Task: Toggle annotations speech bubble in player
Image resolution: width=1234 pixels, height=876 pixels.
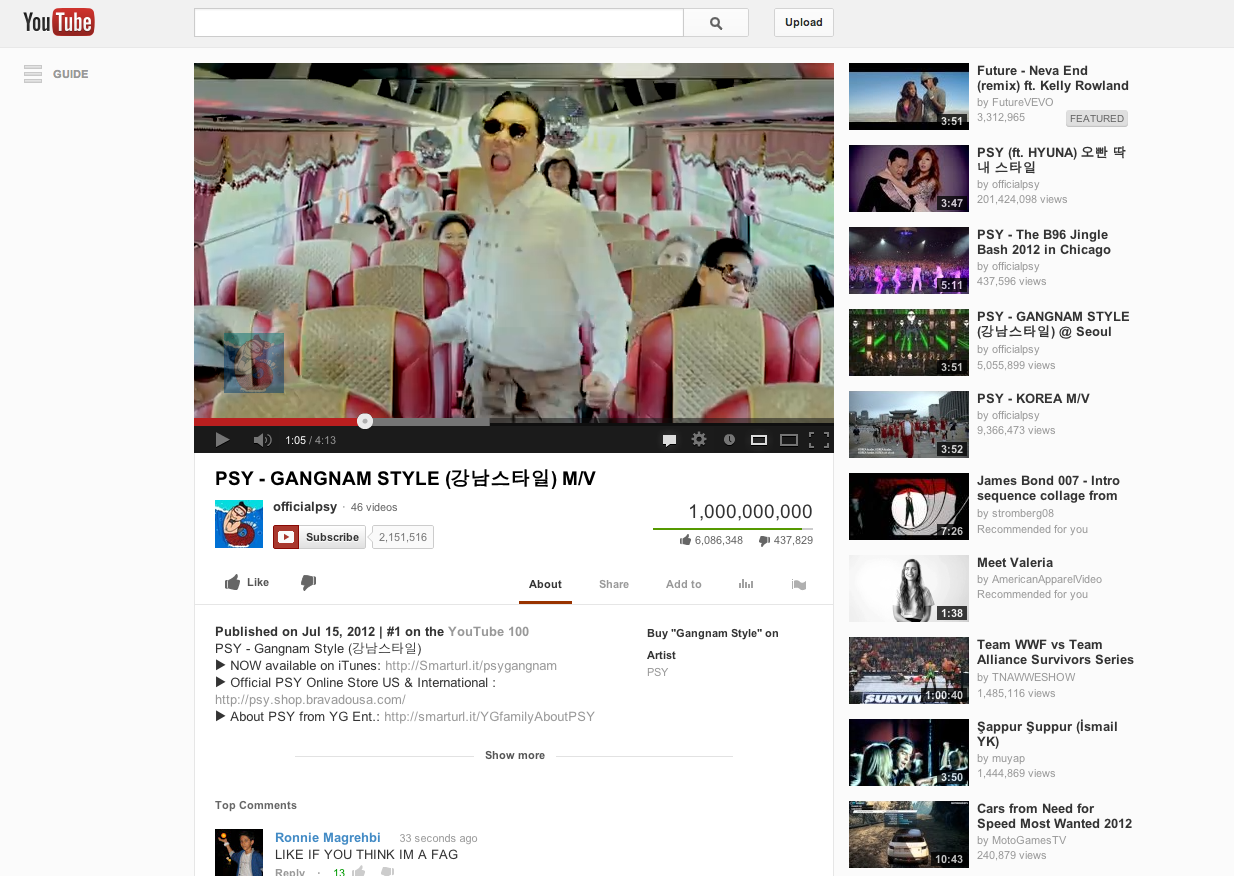Action: tap(669, 440)
